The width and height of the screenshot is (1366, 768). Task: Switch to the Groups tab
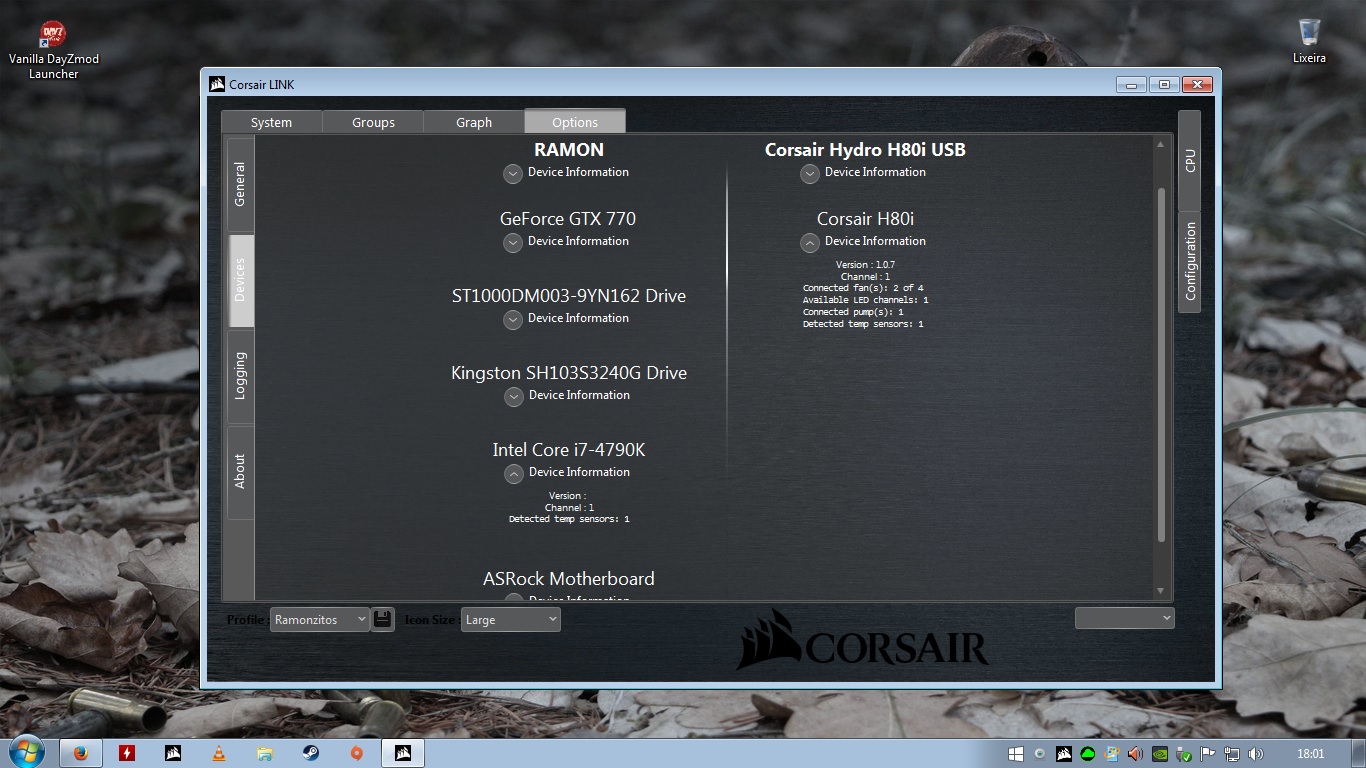[x=373, y=122]
